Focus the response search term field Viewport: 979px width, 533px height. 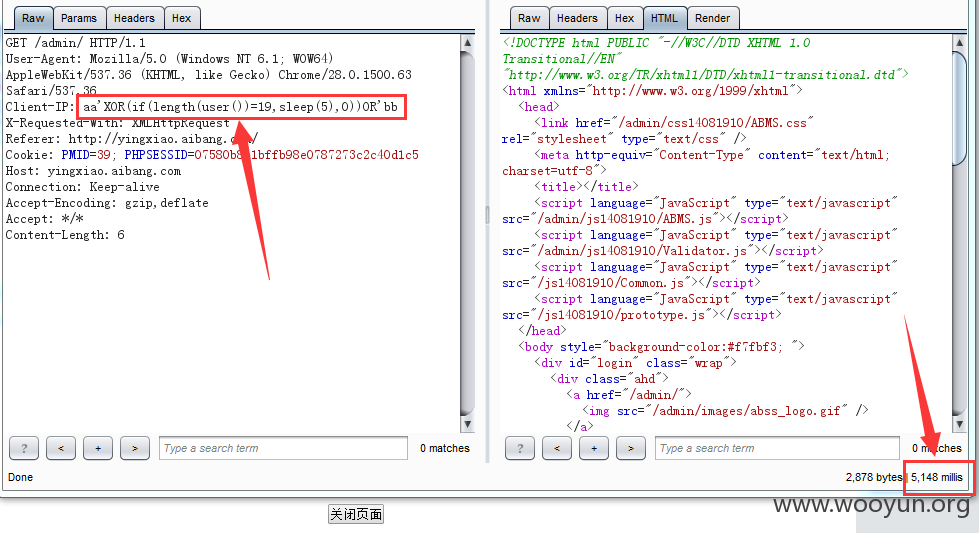point(777,448)
